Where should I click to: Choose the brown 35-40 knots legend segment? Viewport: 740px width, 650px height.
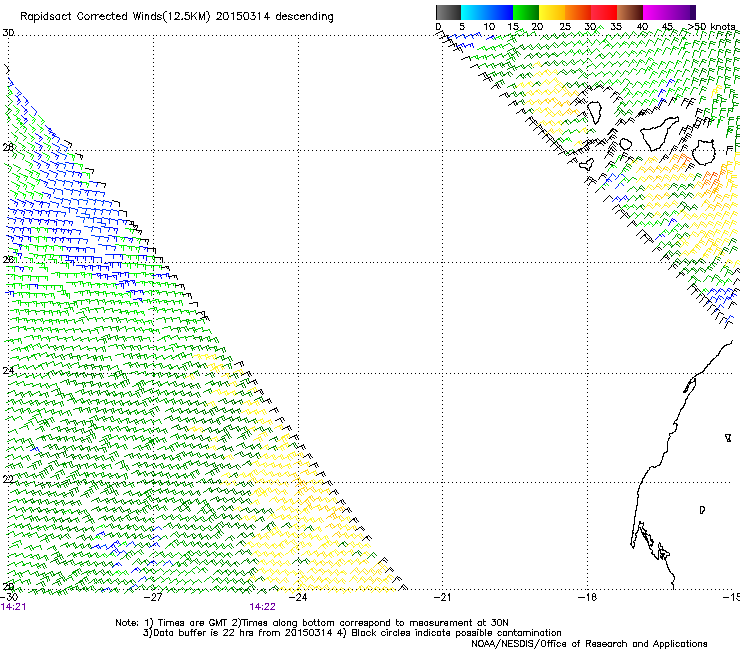pos(630,12)
